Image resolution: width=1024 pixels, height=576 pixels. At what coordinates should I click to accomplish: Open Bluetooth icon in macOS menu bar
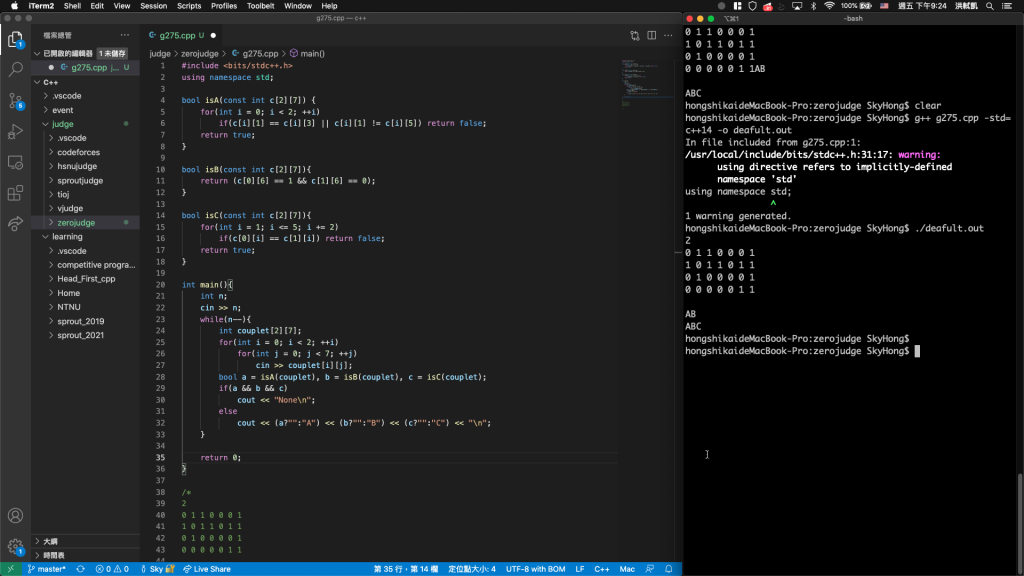coord(813,6)
